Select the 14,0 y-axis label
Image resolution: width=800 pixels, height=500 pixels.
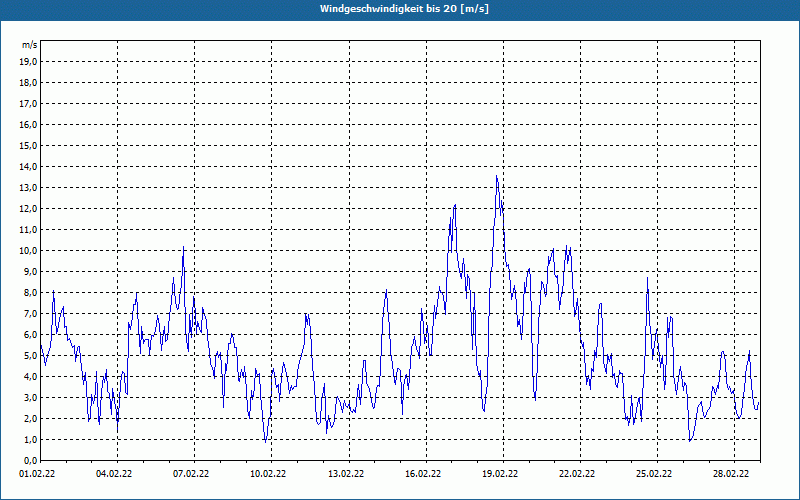click(x=28, y=167)
